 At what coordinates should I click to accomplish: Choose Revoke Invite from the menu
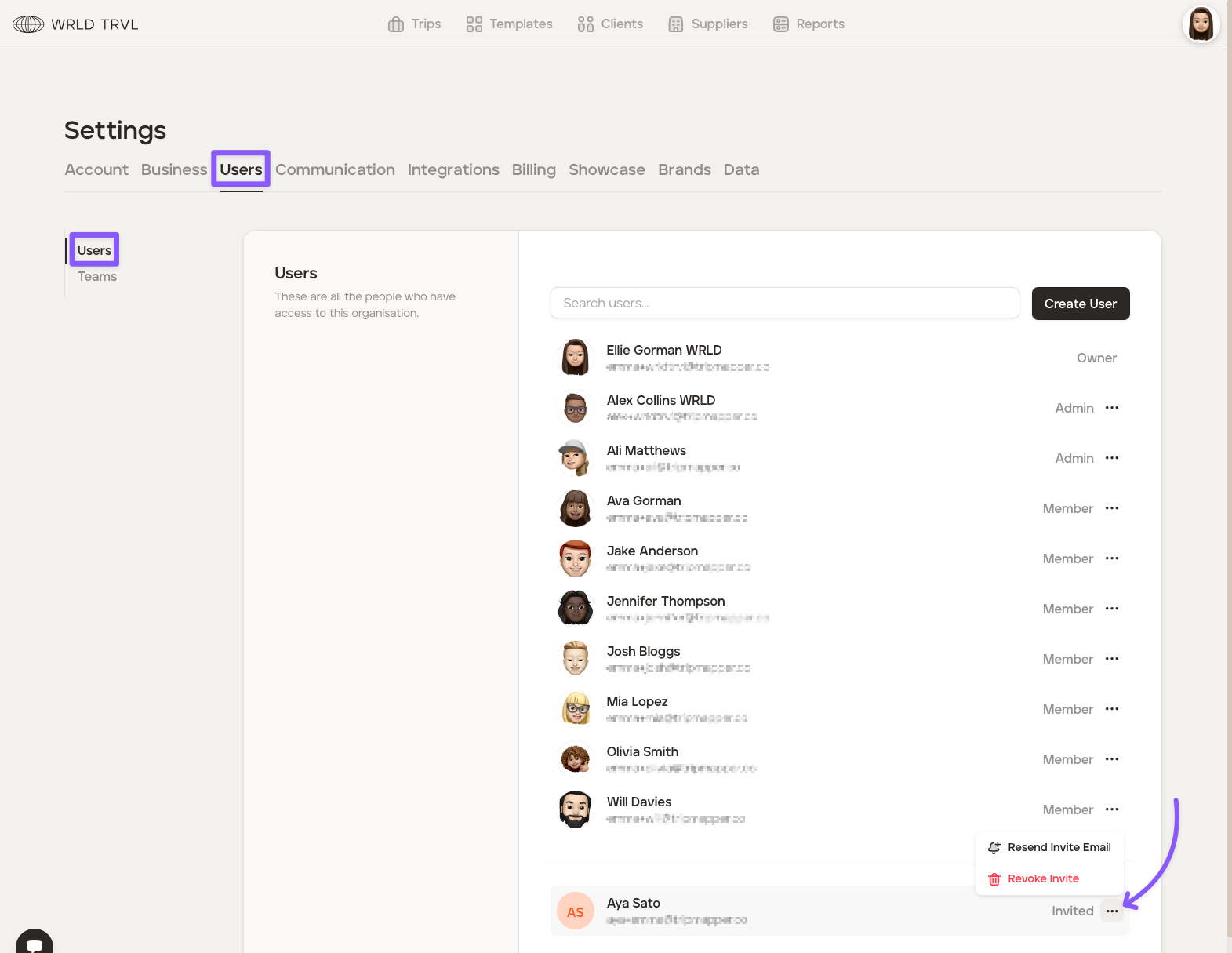click(1042, 878)
